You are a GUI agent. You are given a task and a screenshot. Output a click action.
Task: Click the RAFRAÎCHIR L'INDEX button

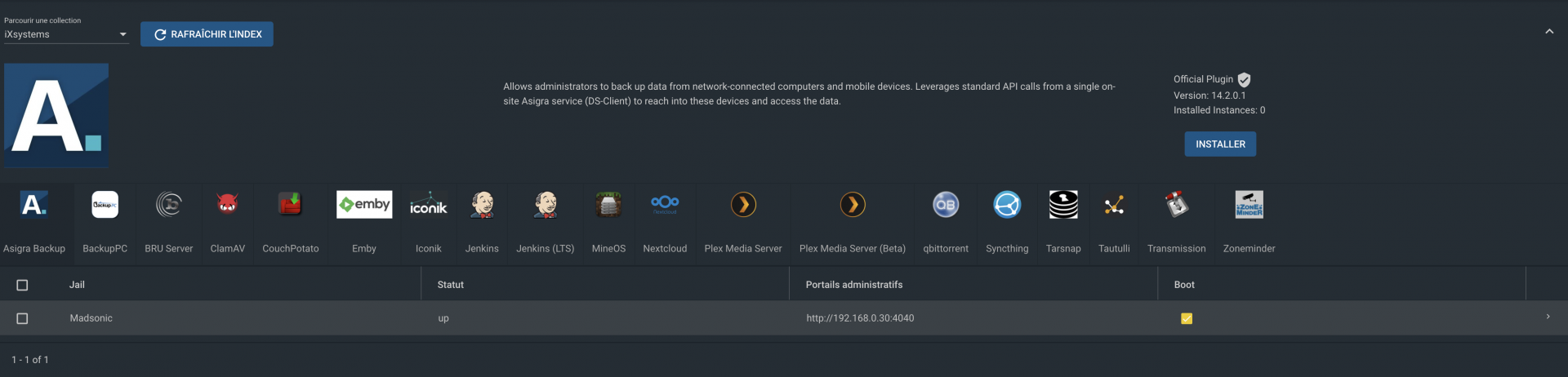207,34
